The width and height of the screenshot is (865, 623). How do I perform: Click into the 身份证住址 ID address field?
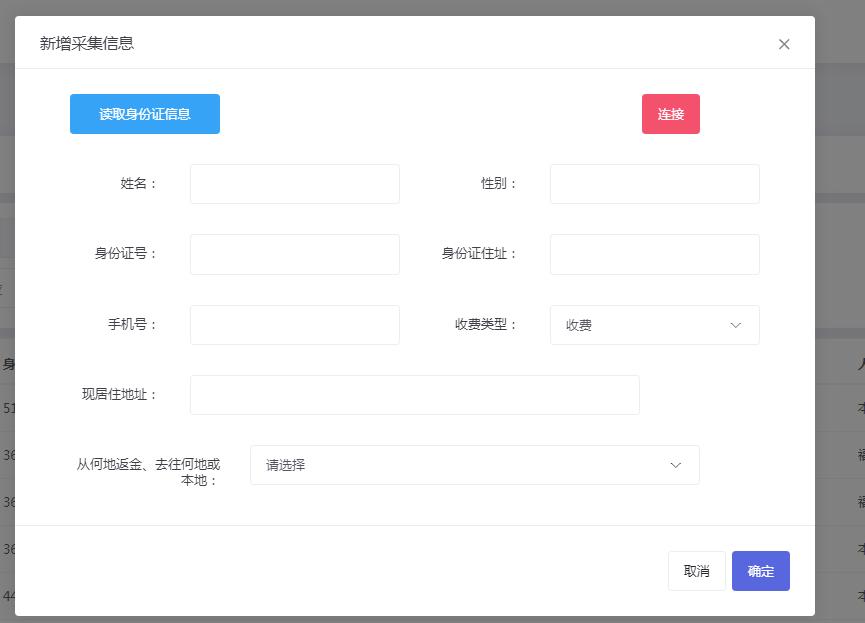tap(654, 254)
